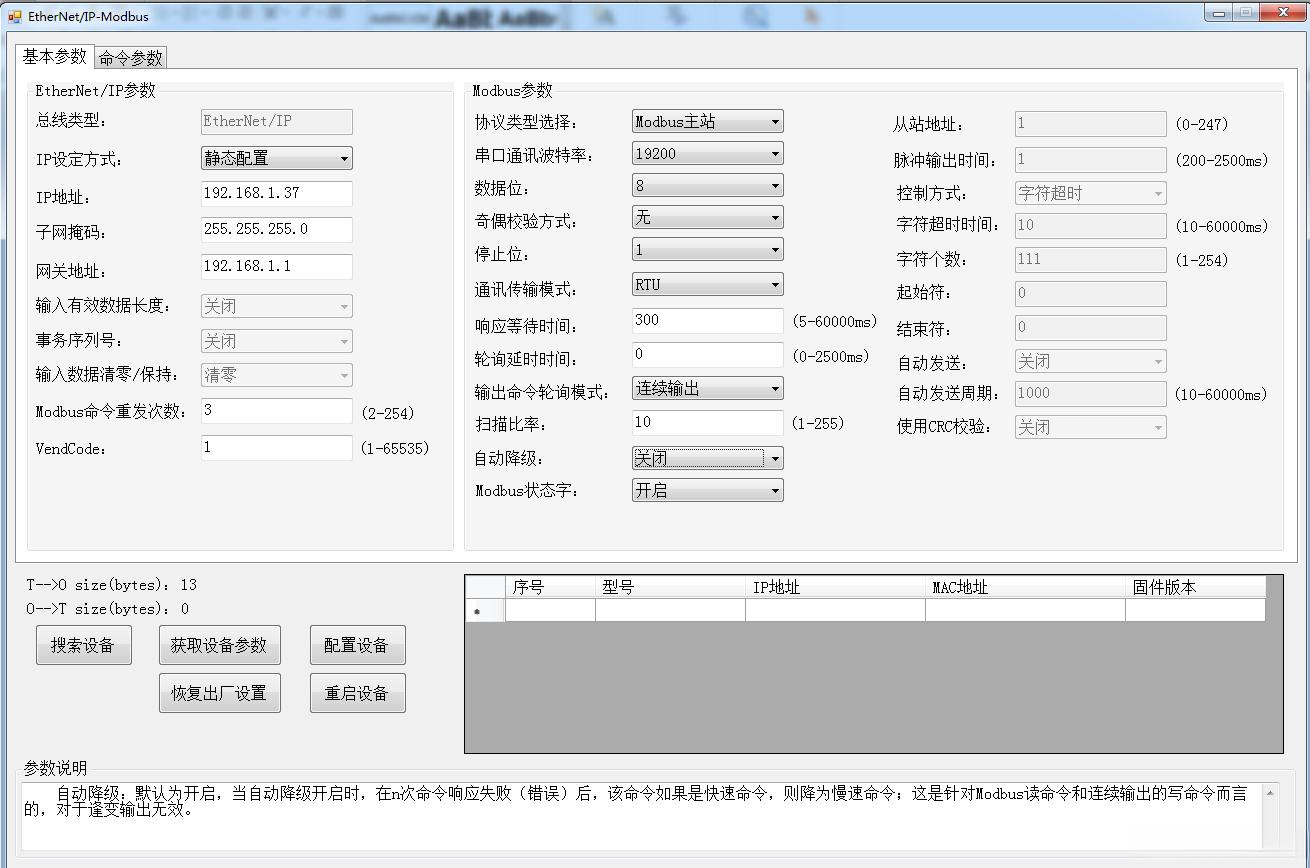Click the 获取设备参数 button
This screenshot has width=1310, height=868.
[219, 646]
